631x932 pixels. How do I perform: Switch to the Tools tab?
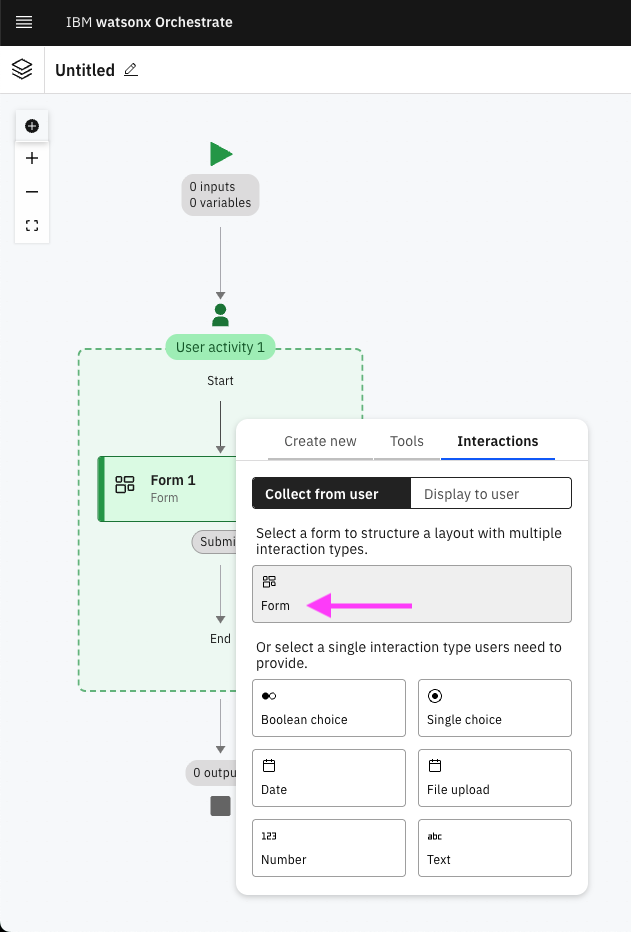pos(407,441)
